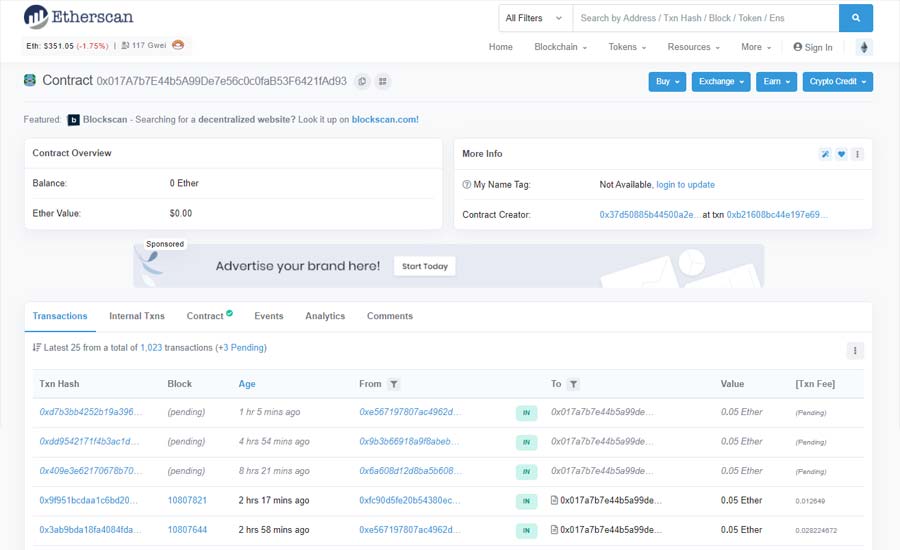This screenshot has height=550, width=900.
Task: Click the 1,023 transactions total link
Action: pyautogui.click(x=151, y=347)
